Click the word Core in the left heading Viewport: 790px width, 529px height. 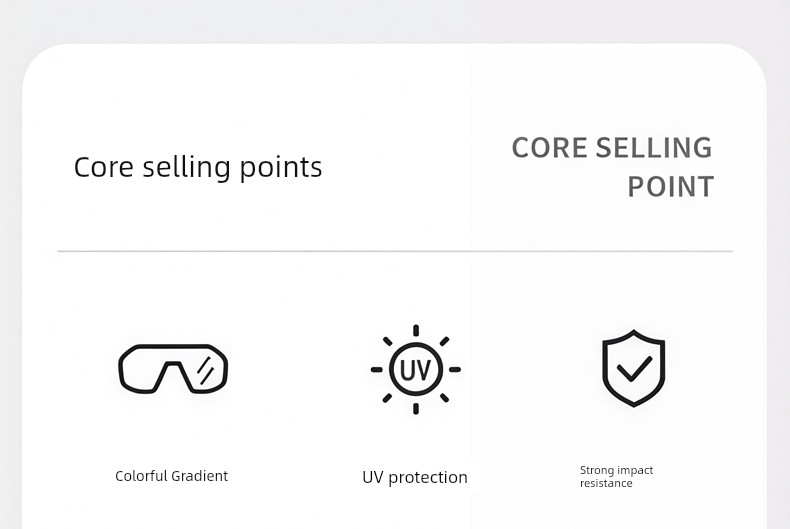tap(103, 167)
